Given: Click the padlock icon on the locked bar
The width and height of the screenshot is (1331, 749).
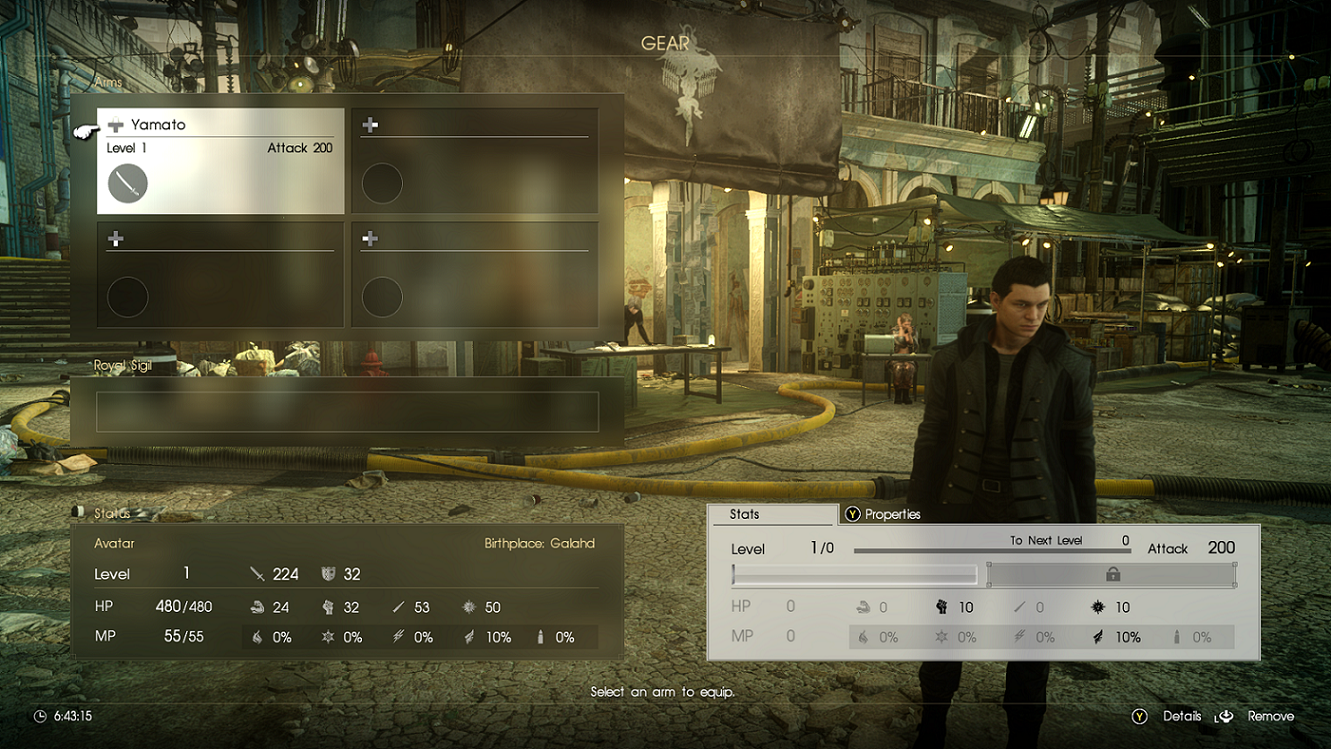Looking at the screenshot, I should [x=1112, y=574].
